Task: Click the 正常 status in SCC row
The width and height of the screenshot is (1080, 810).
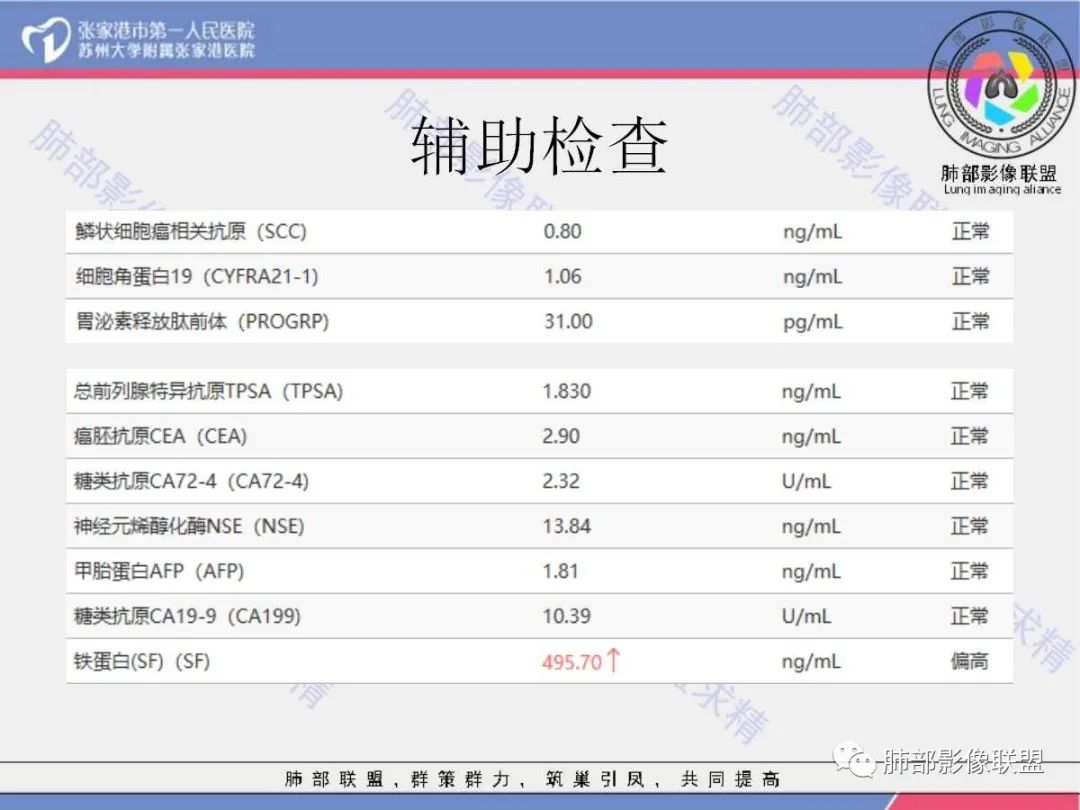Action: tap(970, 231)
